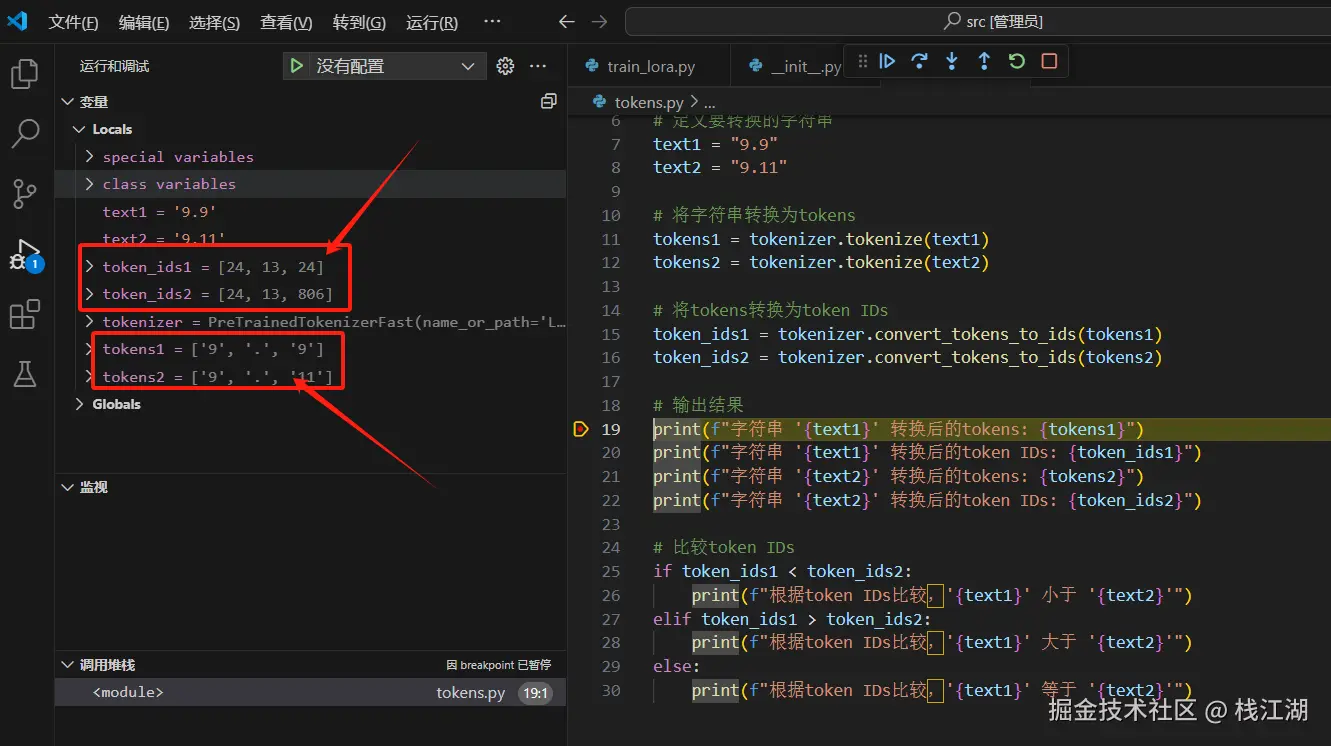Open the 运行(R) menu
The height and width of the screenshot is (746, 1331).
[x=431, y=22]
